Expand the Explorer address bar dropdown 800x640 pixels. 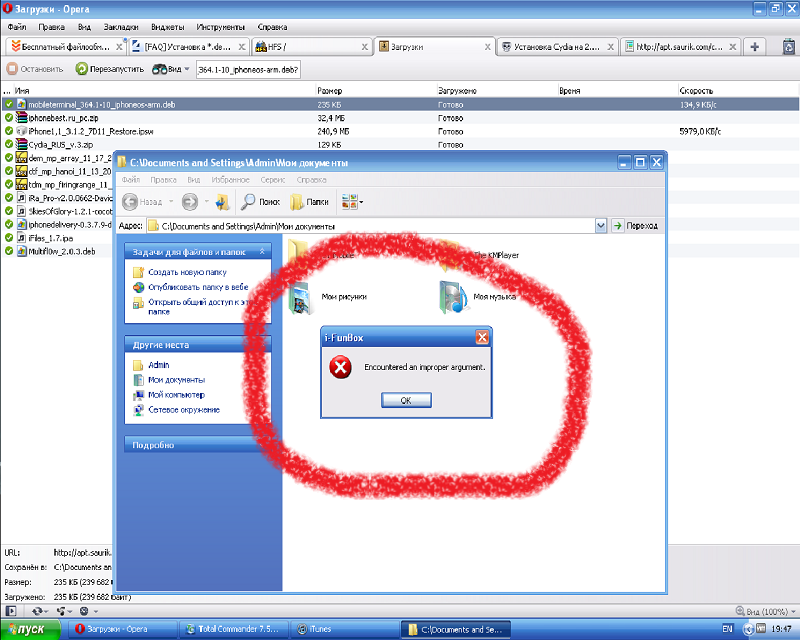point(600,226)
